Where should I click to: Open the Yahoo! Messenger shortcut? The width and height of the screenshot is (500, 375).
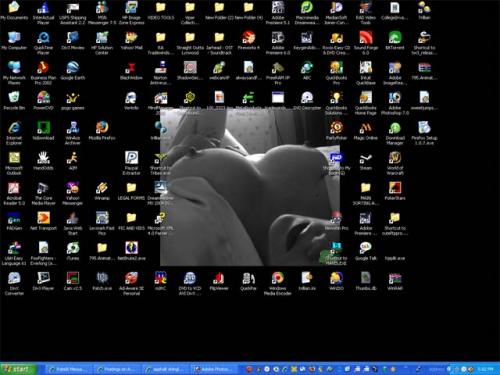[73, 193]
